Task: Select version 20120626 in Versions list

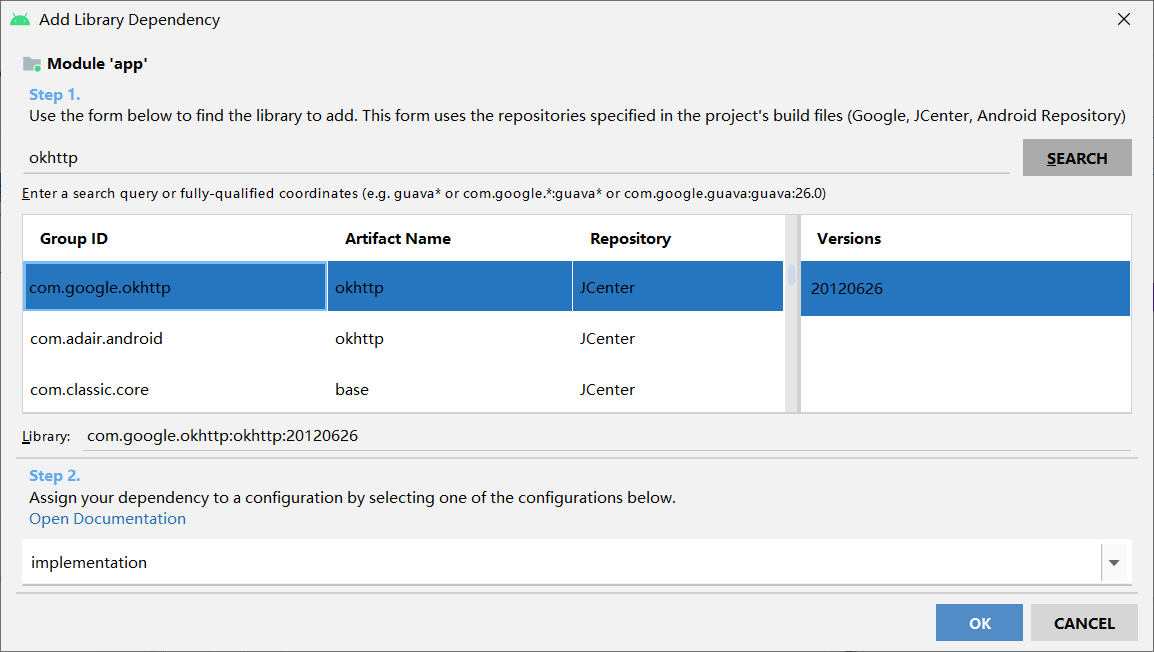Action: (965, 289)
